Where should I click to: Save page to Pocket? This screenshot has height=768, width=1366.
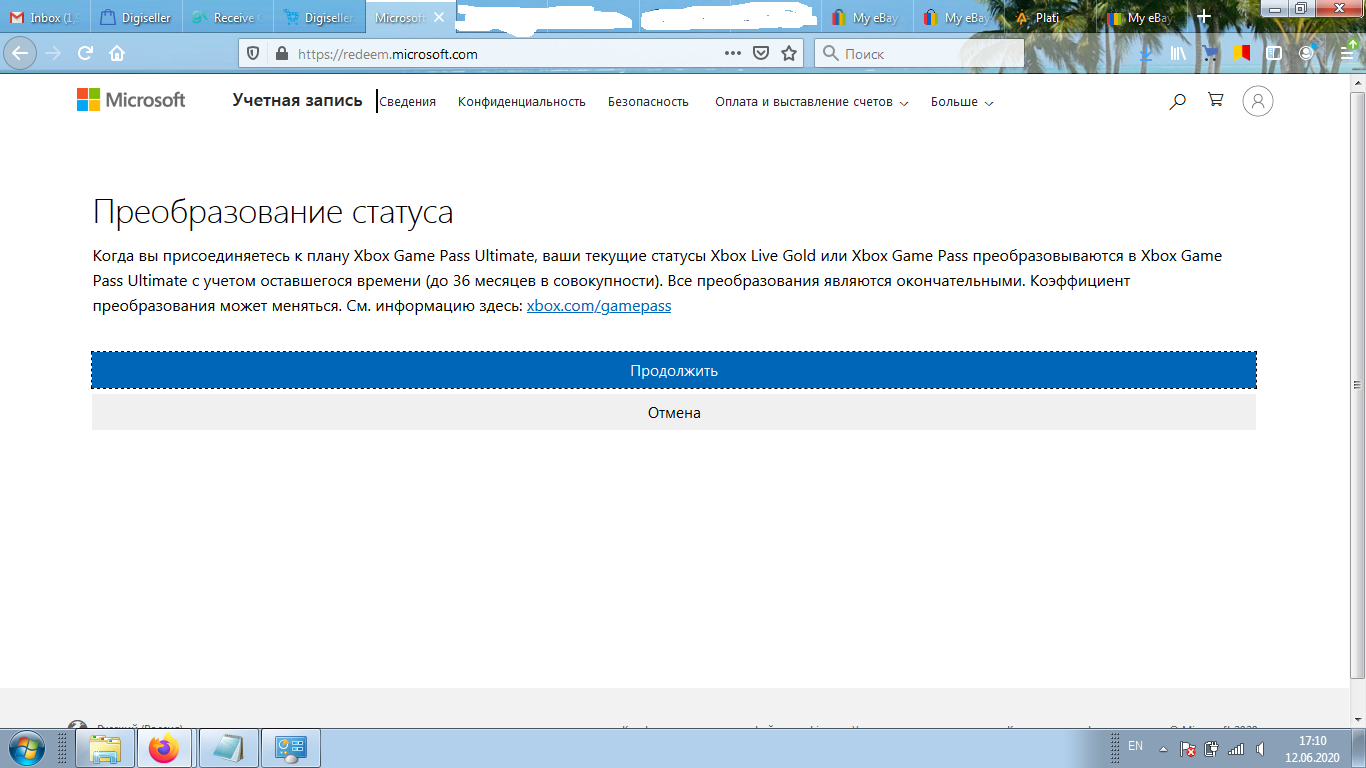[x=761, y=54]
